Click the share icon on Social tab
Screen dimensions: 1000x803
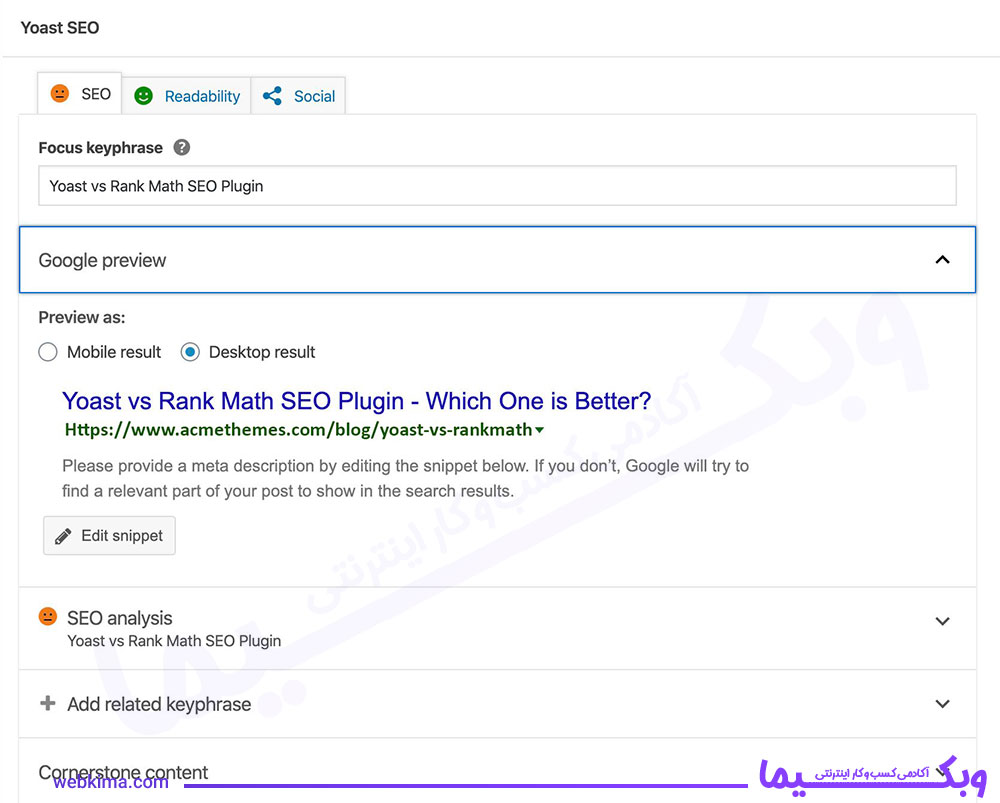click(x=272, y=96)
